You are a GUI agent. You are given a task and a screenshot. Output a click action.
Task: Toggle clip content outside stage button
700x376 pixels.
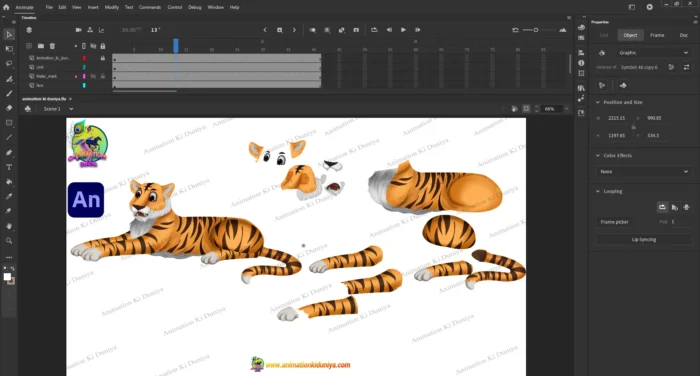526,109
